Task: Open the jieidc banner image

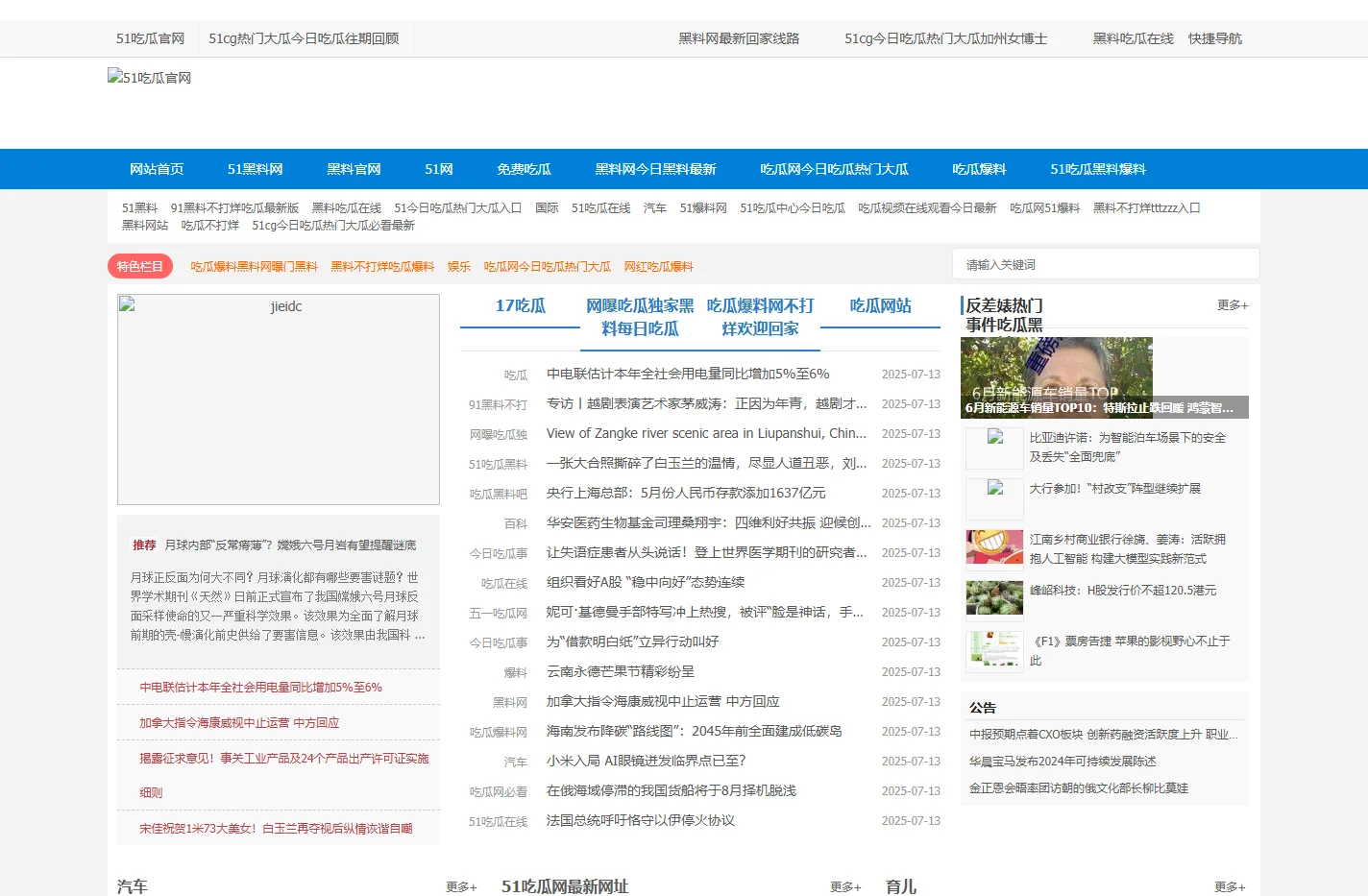Action: point(279,400)
